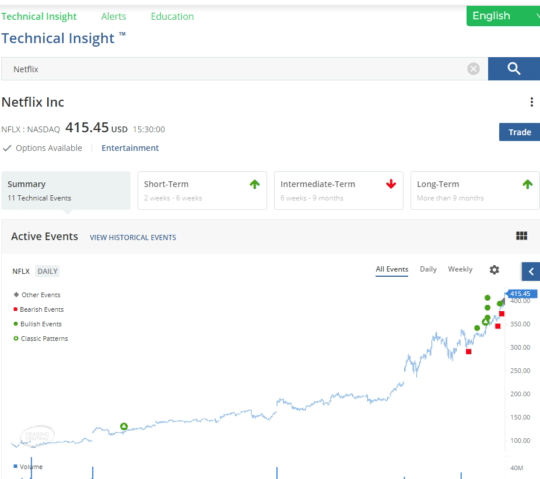The width and height of the screenshot is (540, 479).
Task: Click the 415.45 price label on axis
Action: point(522,294)
